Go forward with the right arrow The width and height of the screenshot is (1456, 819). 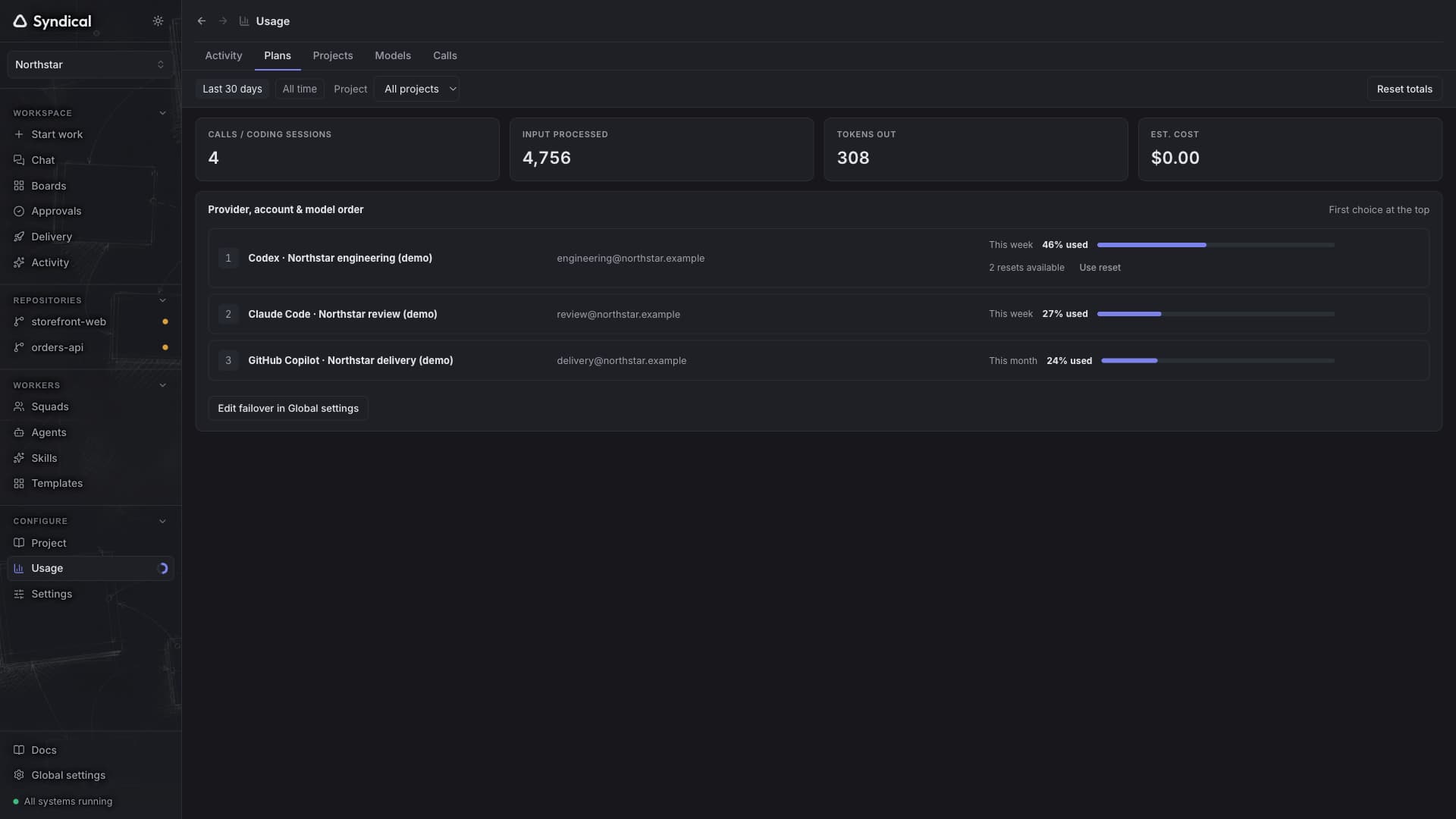click(223, 21)
